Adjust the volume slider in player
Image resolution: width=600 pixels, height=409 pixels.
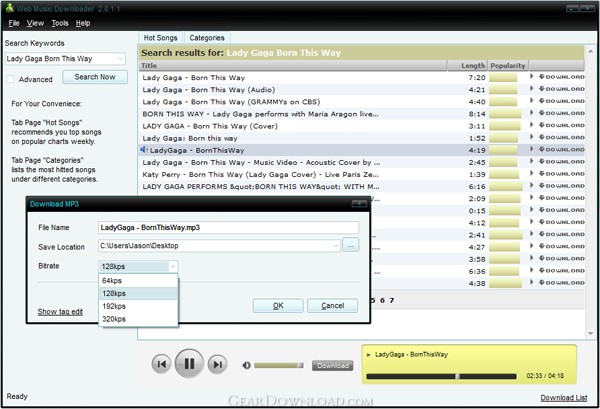279,365
